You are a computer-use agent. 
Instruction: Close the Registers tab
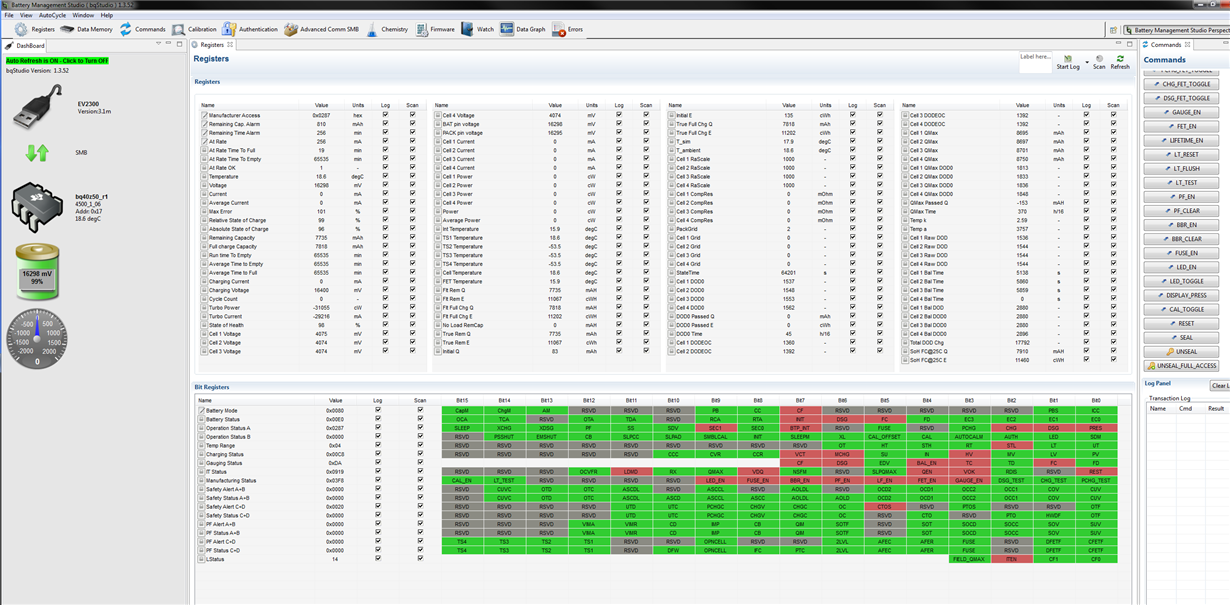pyautogui.click(x=230, y=45)
